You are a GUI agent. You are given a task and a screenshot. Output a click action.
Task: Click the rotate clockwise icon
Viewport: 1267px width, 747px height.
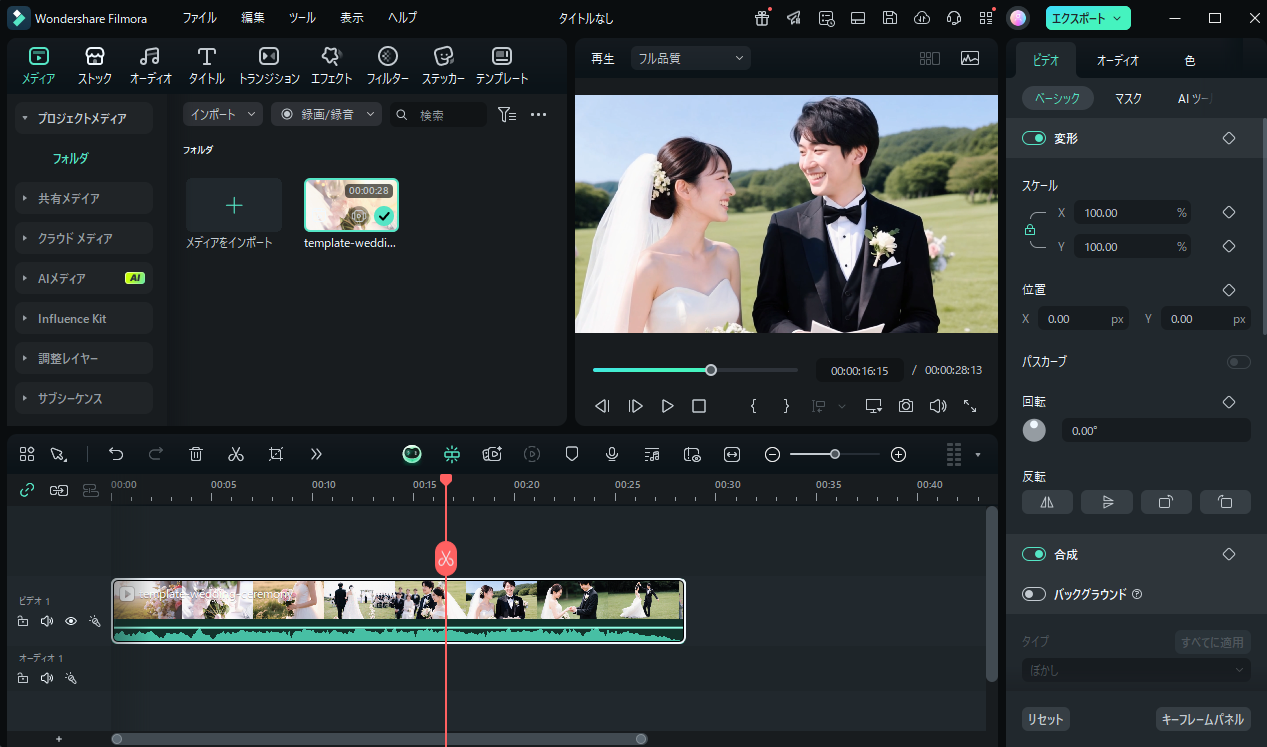tap(1166, 502)
